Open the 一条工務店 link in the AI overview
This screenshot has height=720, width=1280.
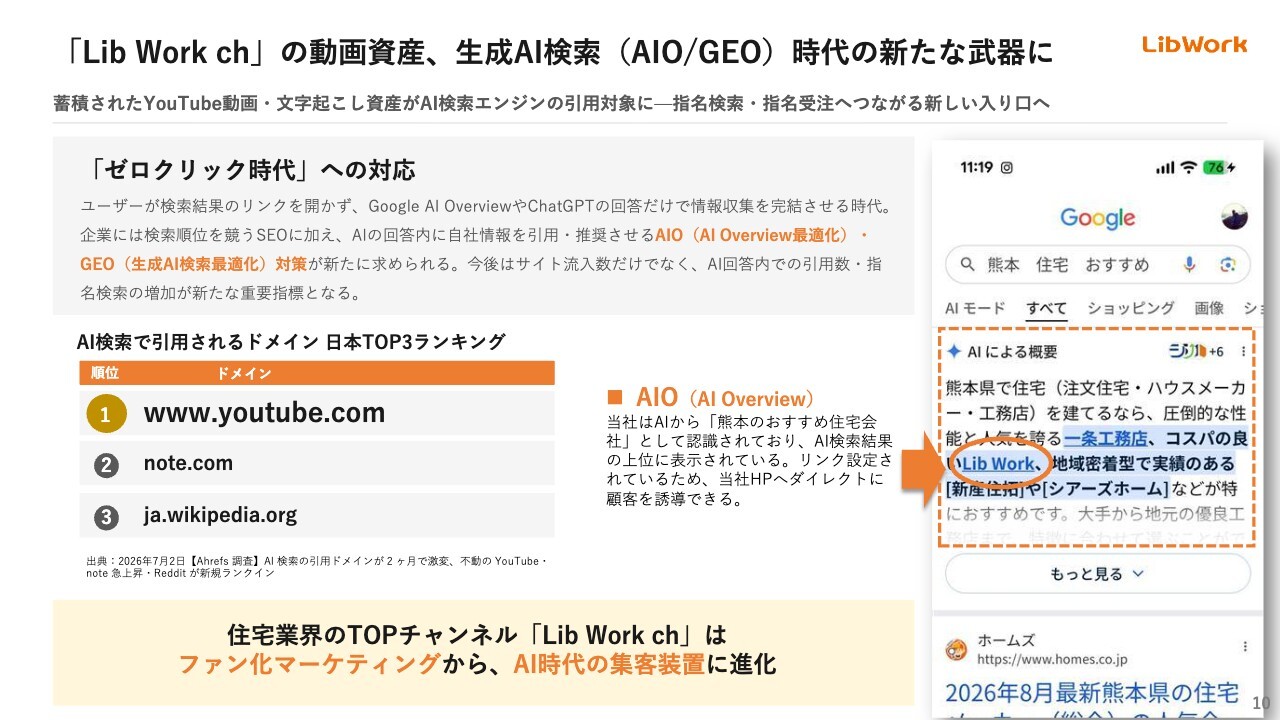(x=1105, y=438)
